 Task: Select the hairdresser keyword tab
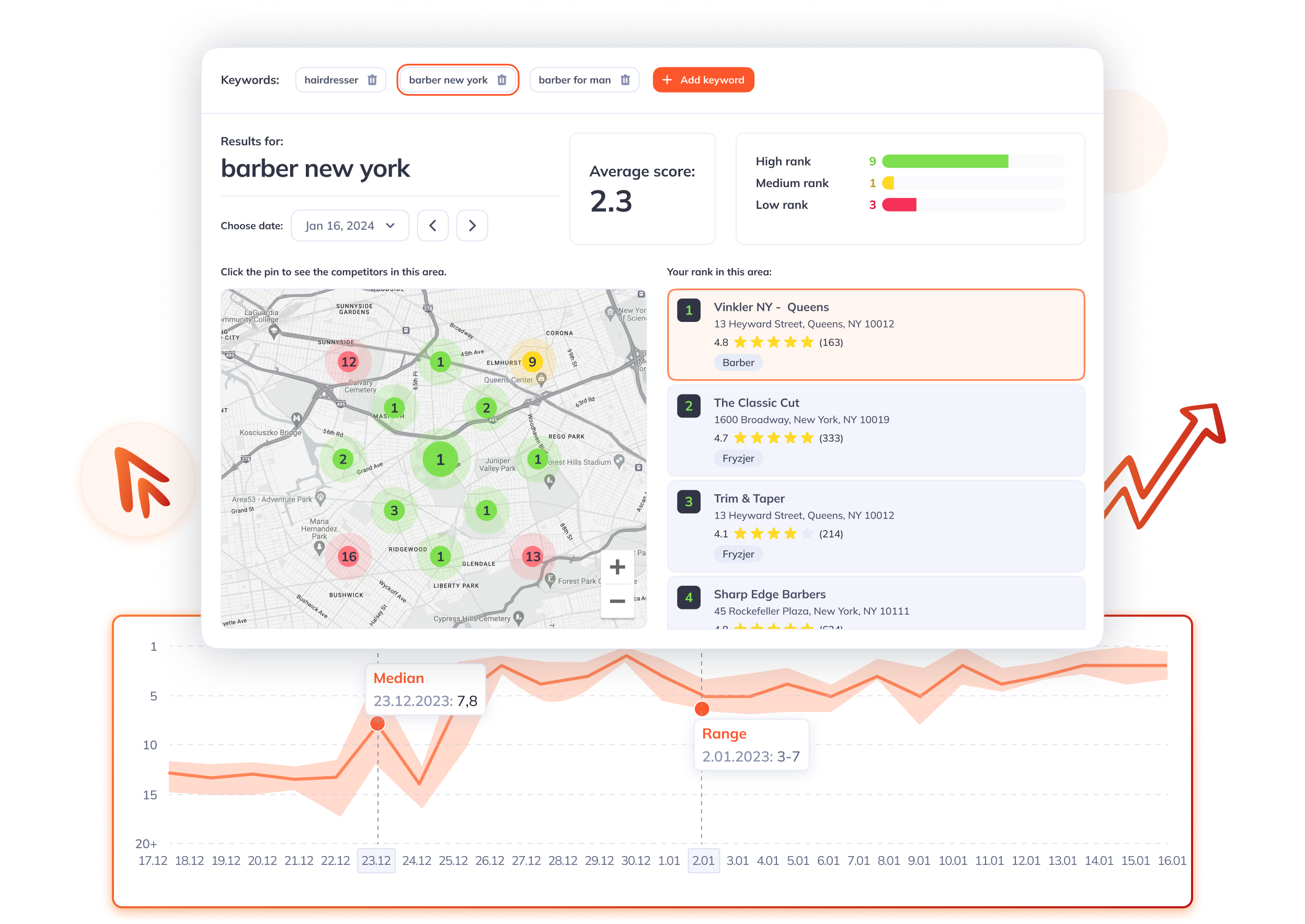pyautogui.click(x=331, y=79)
